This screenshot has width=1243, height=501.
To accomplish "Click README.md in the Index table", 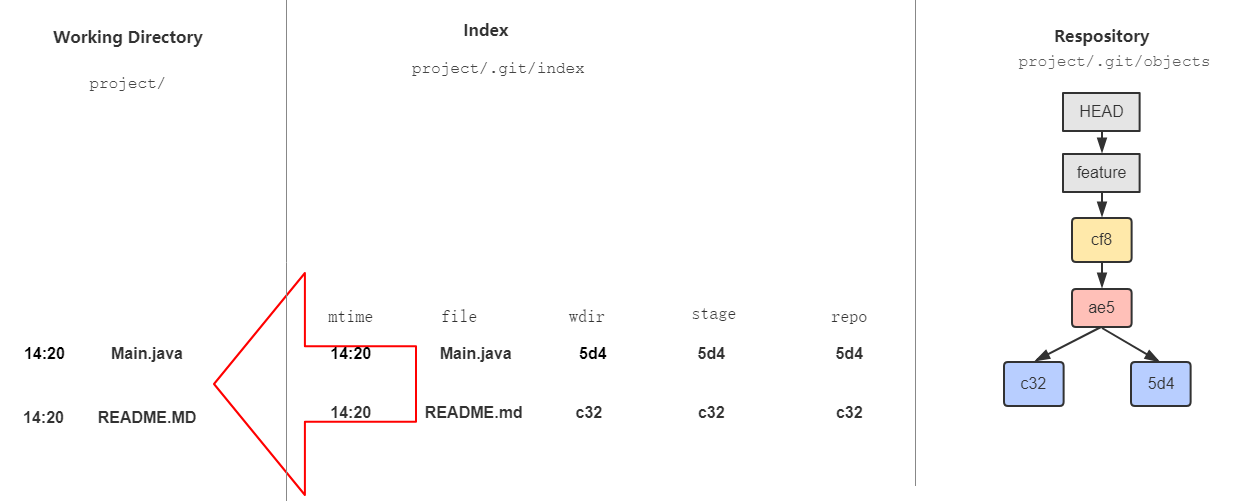I will [x=473, y=412].
